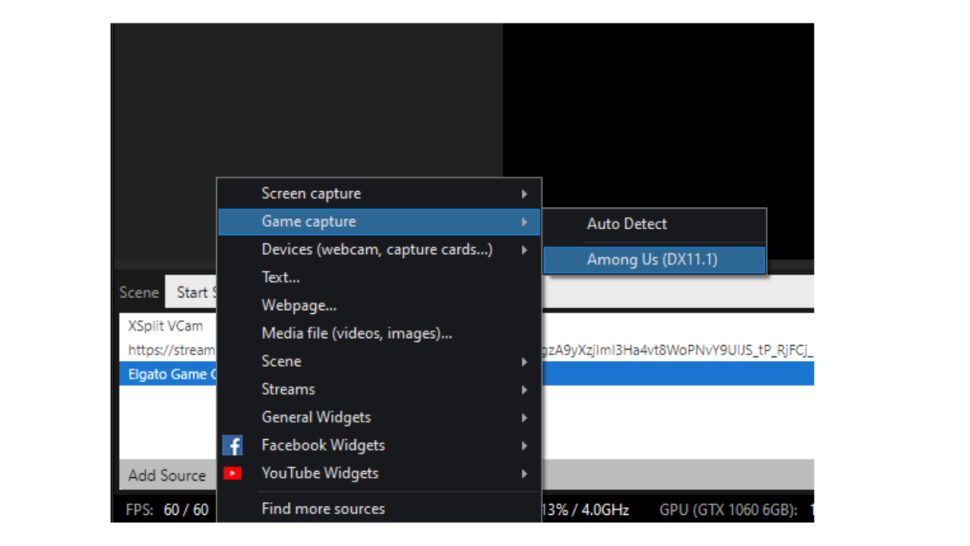The height and width of the screenshot is (546, 970).
Task: Expand arrow beside Devices entry
Action: coord(524,250)
